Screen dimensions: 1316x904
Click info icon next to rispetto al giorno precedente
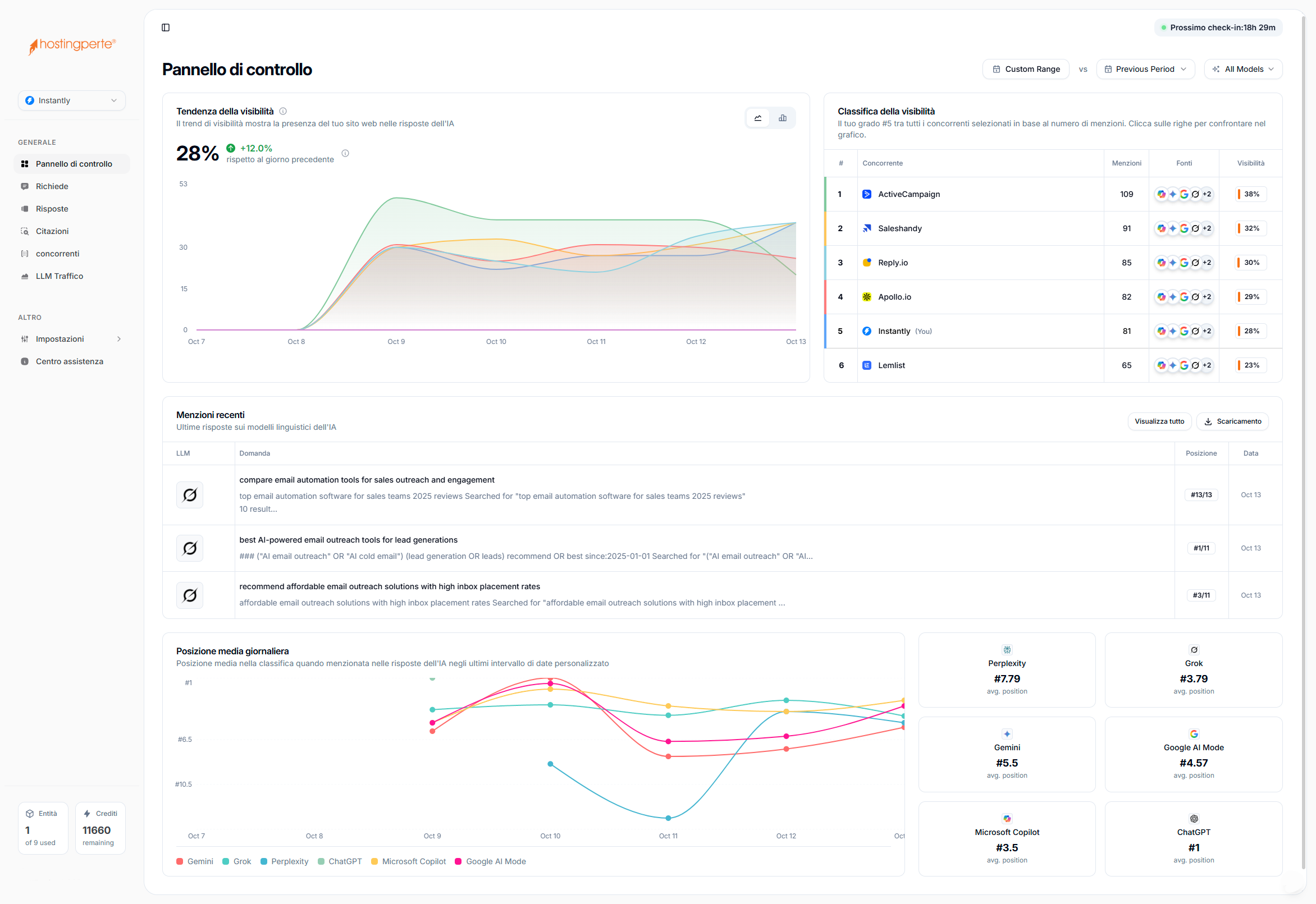[345, 154]
